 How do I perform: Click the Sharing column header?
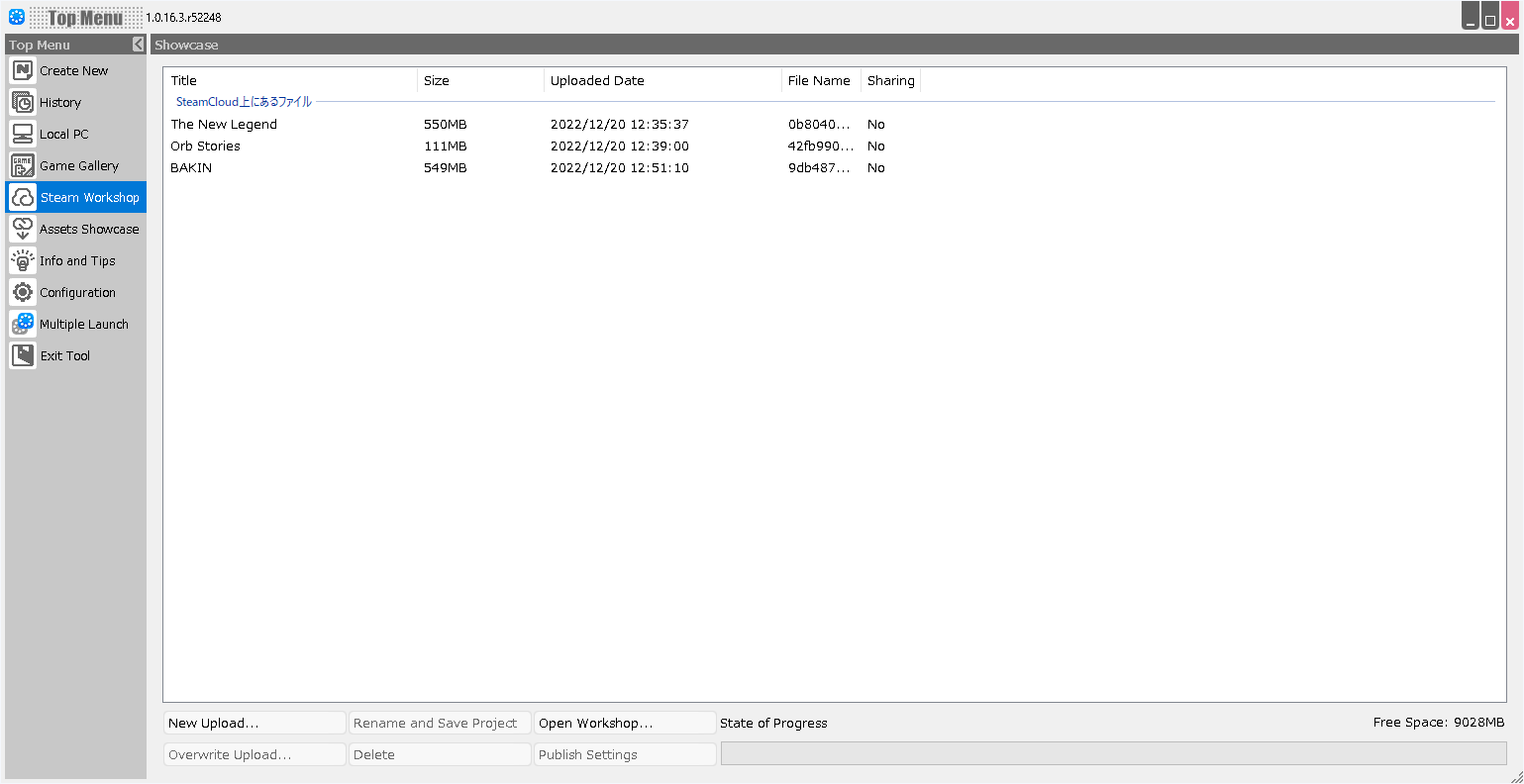(890, 81)
